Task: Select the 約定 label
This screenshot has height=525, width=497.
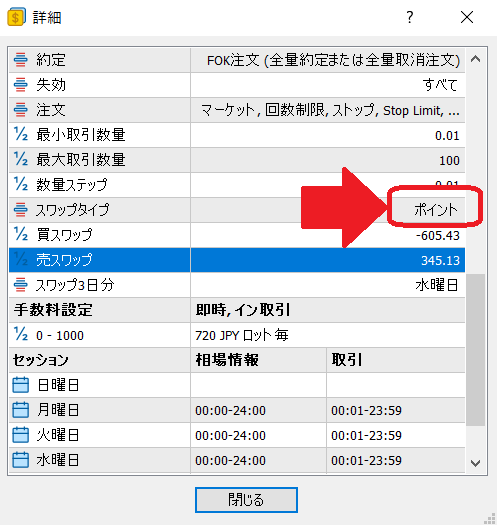Action: 51,60
